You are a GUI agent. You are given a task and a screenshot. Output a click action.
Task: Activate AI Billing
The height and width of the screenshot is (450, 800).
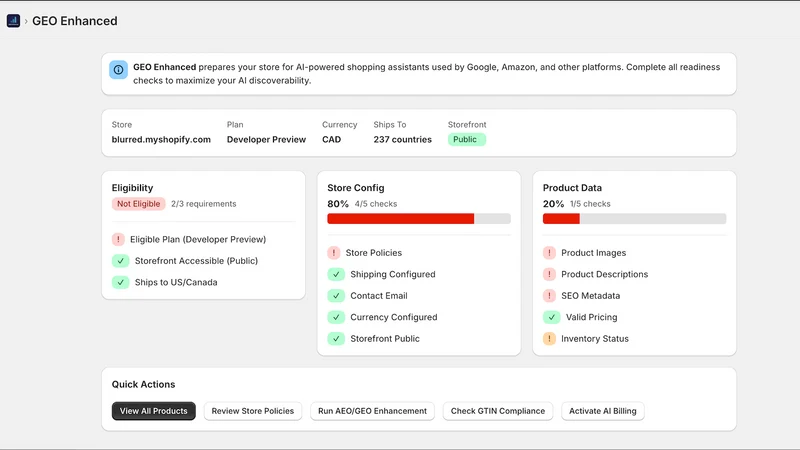(x=603, y=411)
